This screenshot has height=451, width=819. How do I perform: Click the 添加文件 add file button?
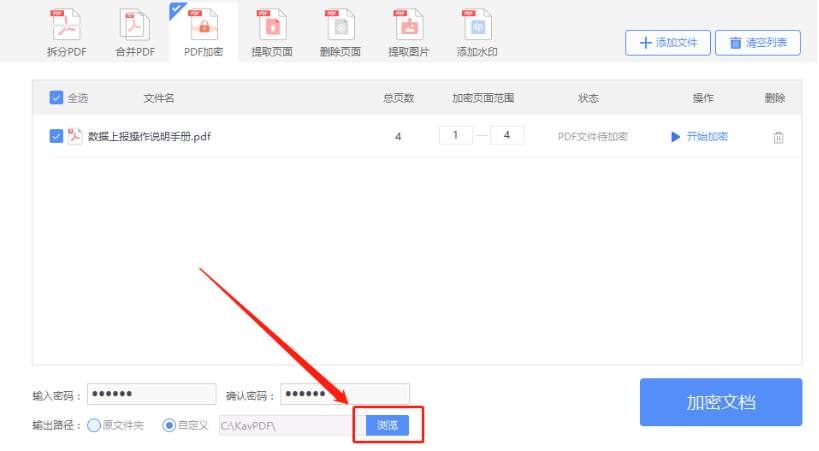pos(668,43)
